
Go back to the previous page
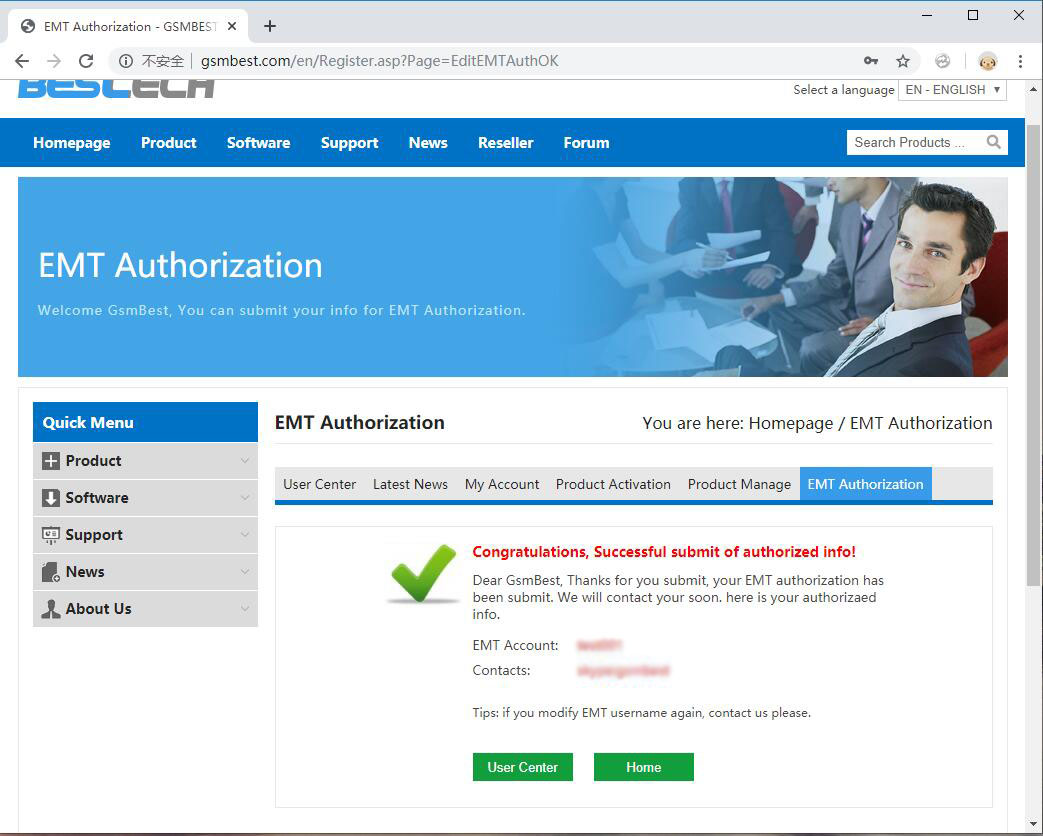22,61
